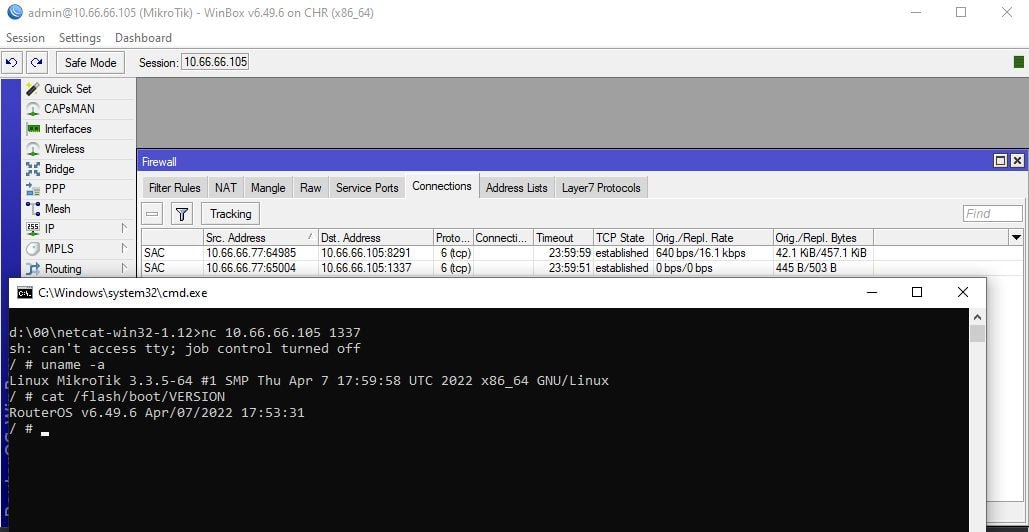Select connection row 10.66.66.77:64985
Viewport: 1029px width, 532px height.
tap(581, 253)
